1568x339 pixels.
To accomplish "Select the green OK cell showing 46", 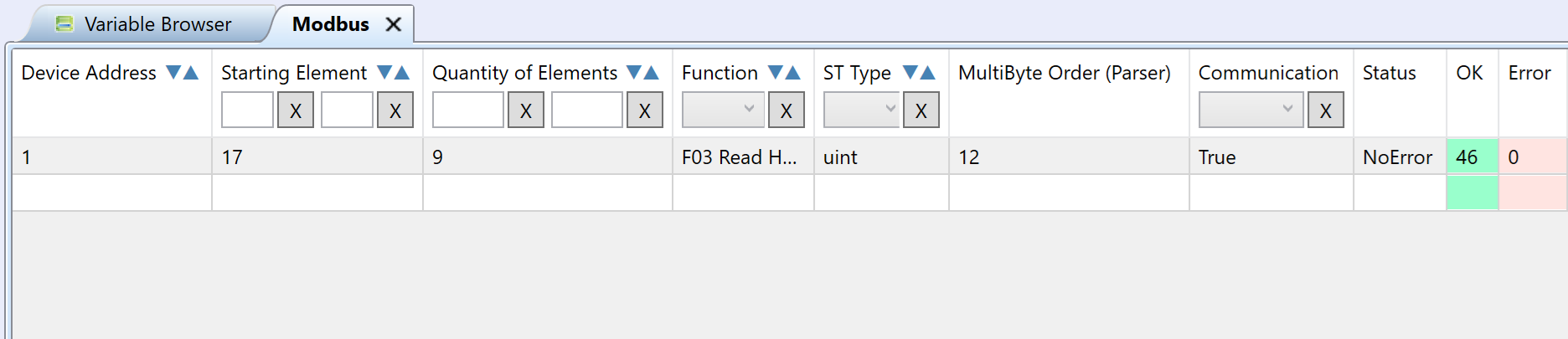I will click(1473, 157).
